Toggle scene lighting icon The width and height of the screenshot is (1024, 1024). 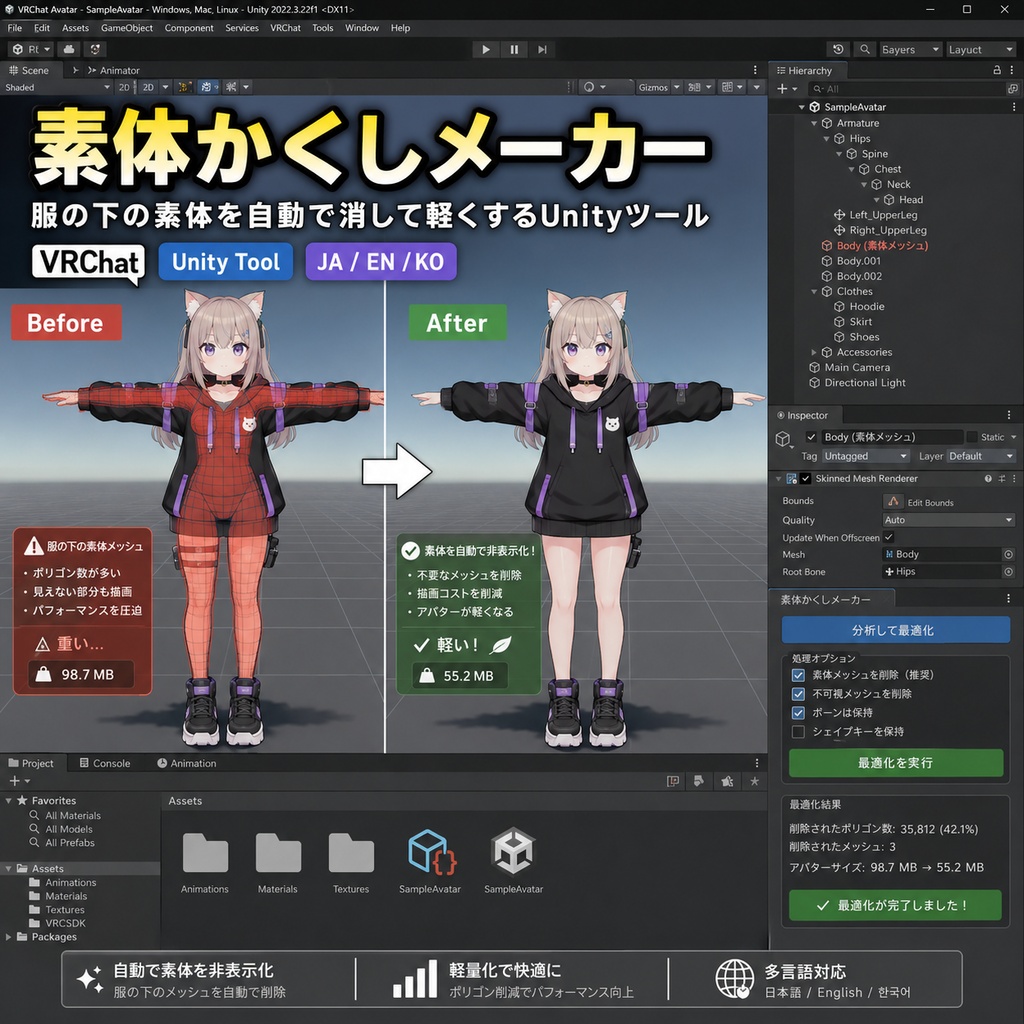coord(184,87)
